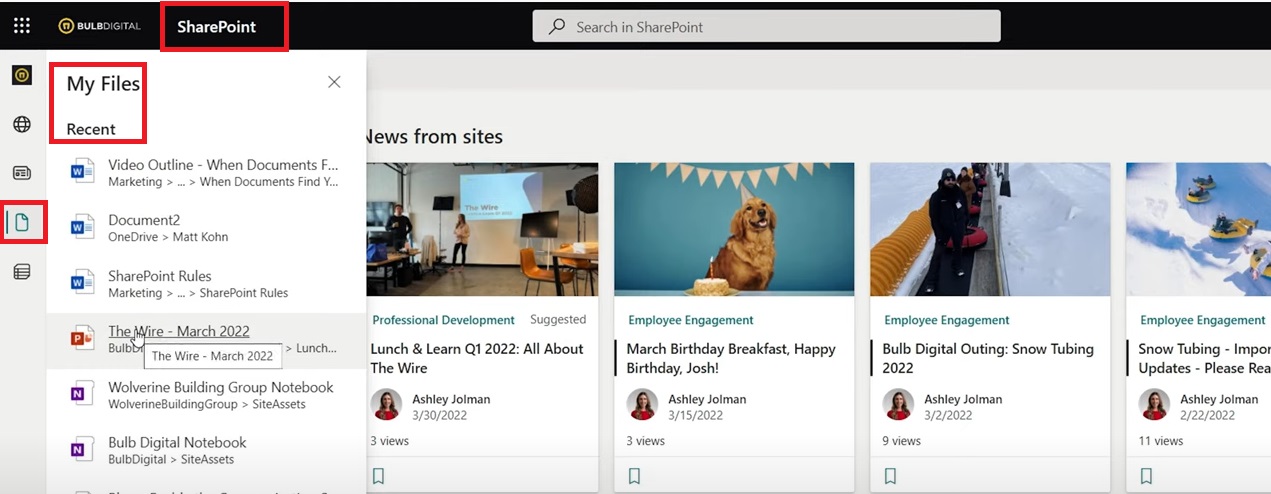Screen dimensions: 1271x494
Task: Click Employee Engagement label on Outing card
Action: [x=947, y=320]
